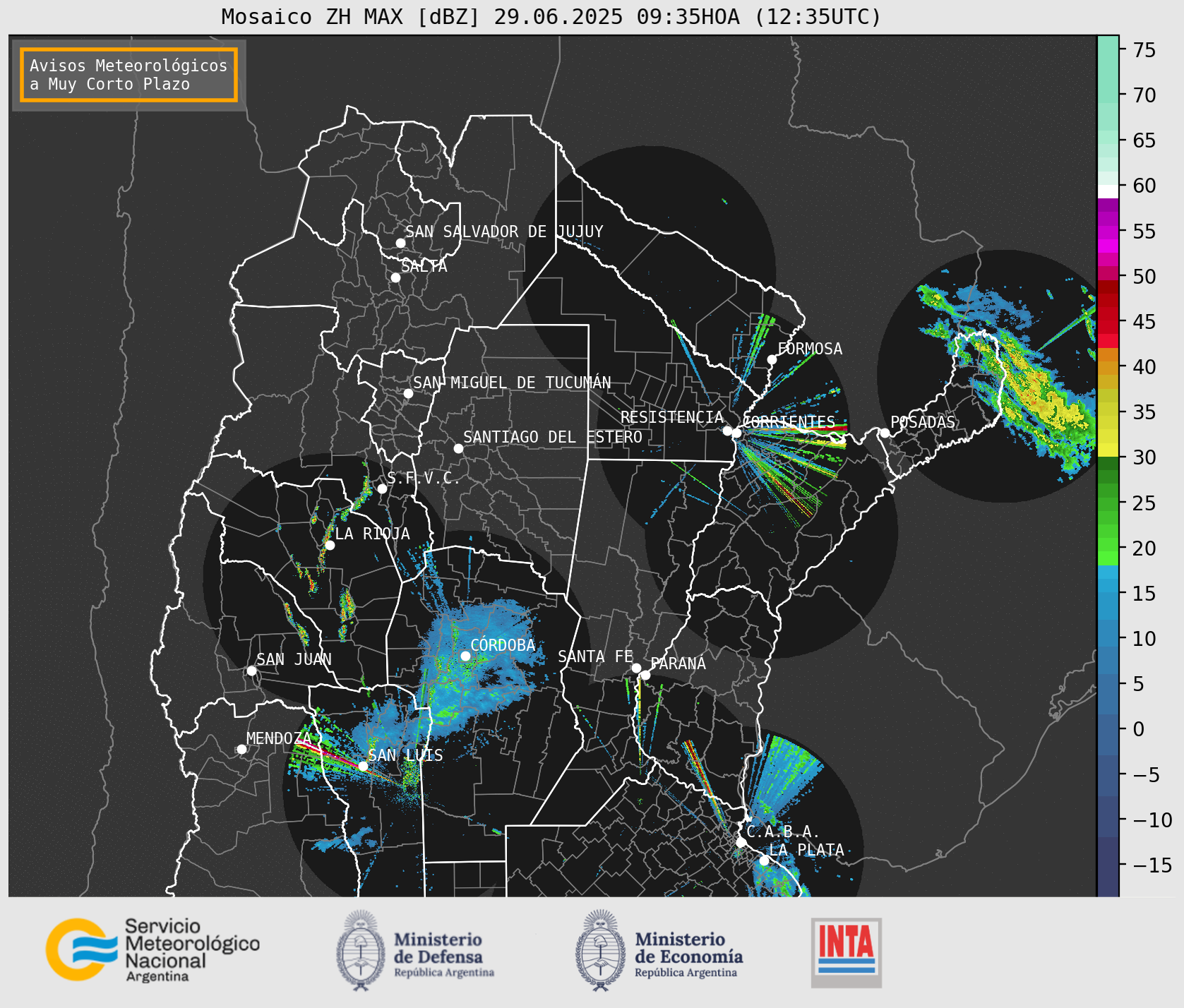The height and width of the screenshot is (1008, 1184).
Task: Click the INTA logo
Action: click(x=846, y=952)
